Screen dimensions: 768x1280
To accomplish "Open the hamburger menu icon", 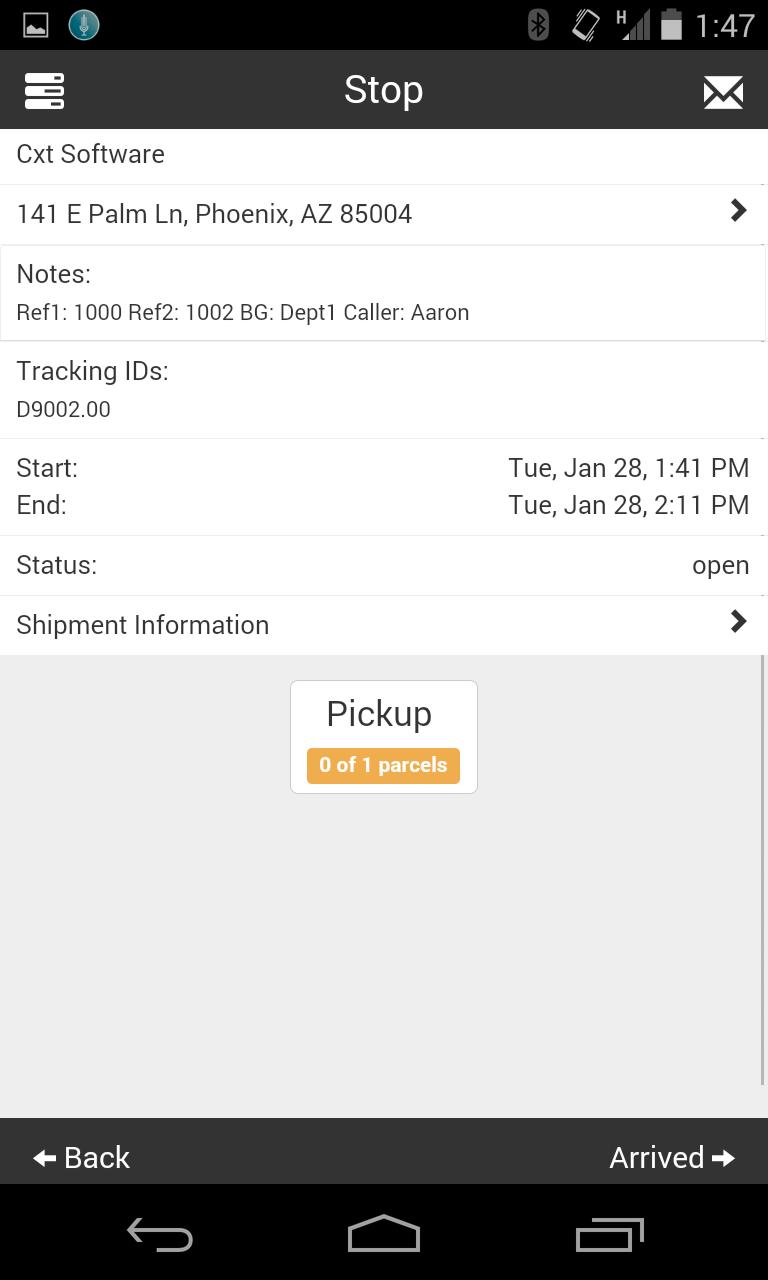I will [x=44, y=91].
